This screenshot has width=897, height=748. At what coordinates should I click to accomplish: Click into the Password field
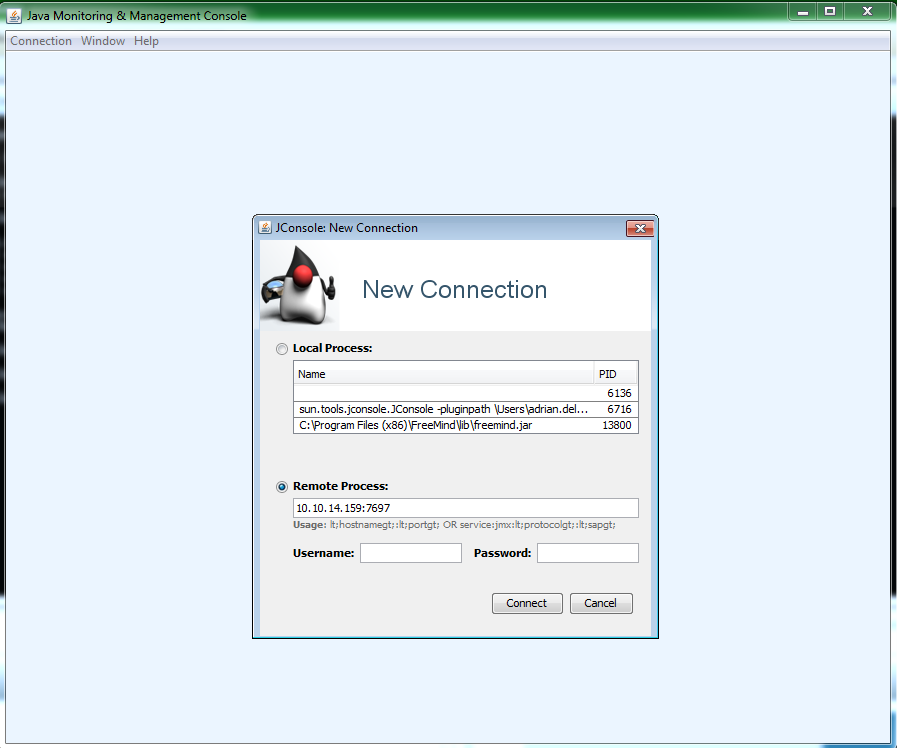click(x=588, y=553)
